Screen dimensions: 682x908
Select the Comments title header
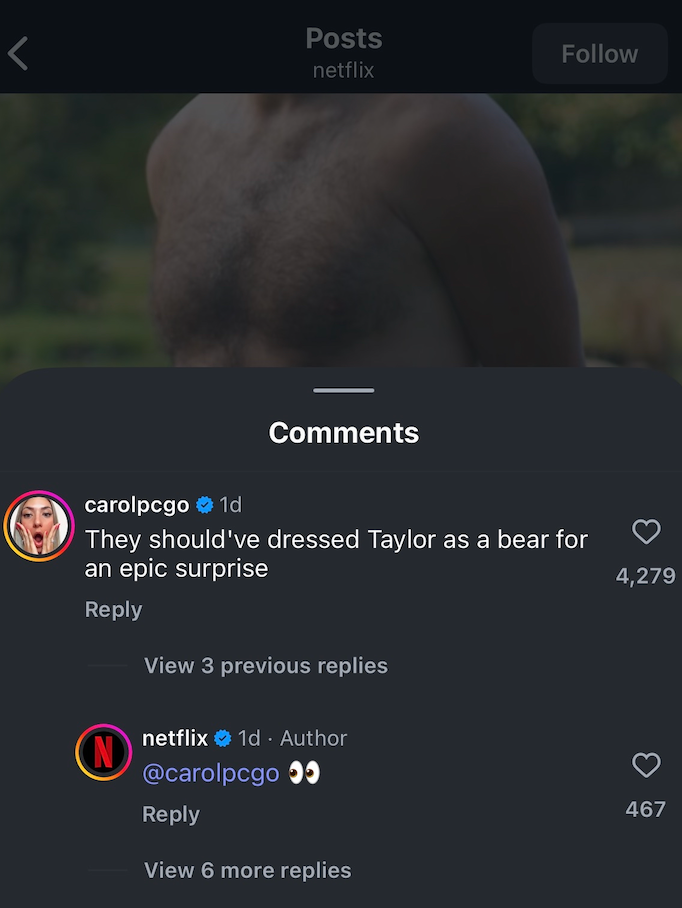[x=343, y=432]
